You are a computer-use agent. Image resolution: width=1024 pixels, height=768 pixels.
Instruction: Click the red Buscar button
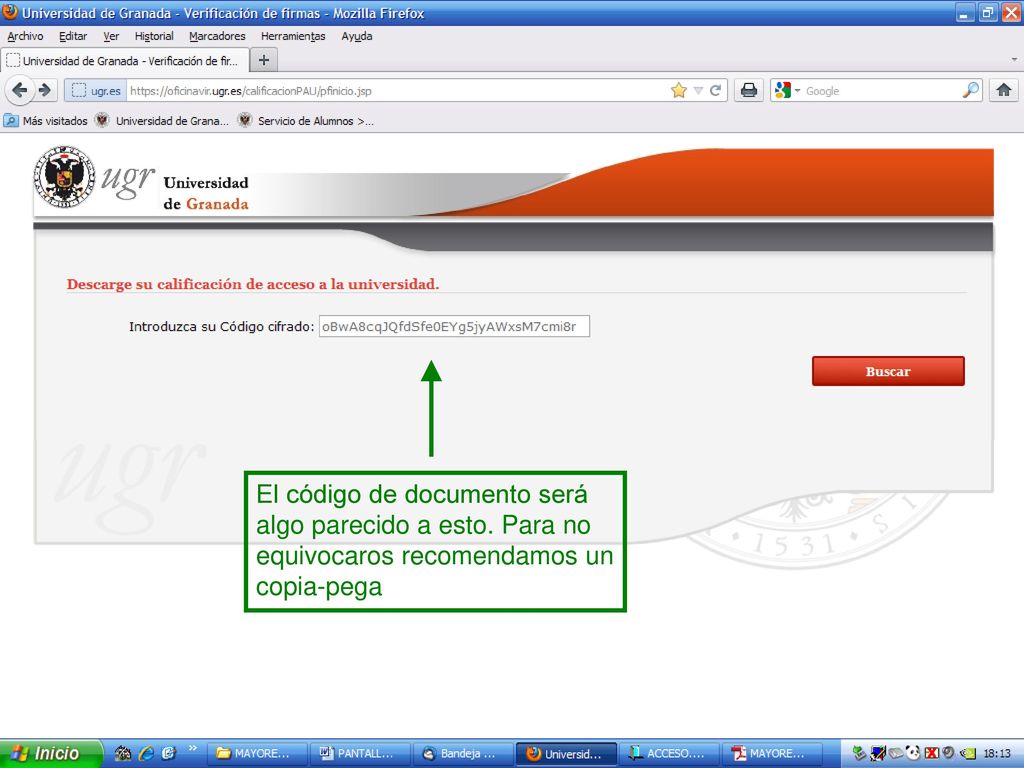(x=888, y=371)
